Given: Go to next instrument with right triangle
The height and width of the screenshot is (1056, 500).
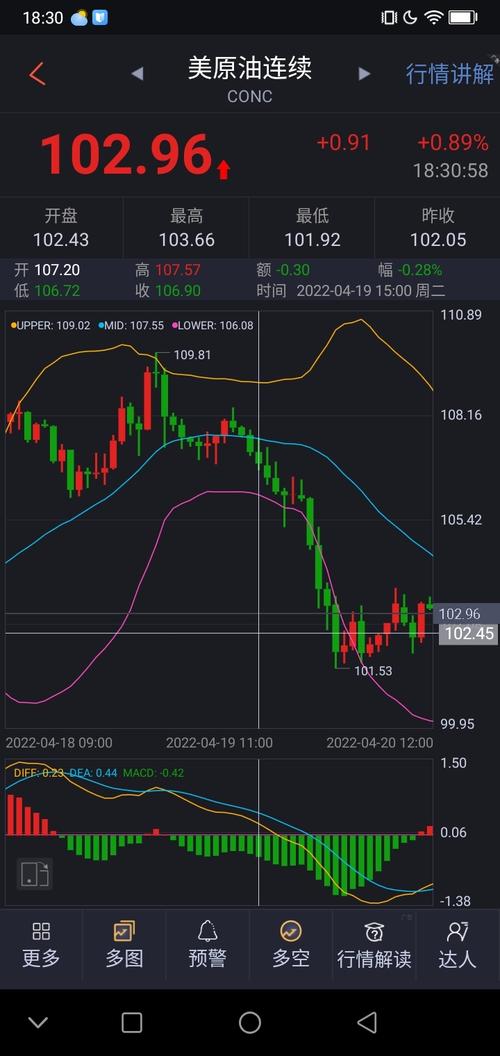Looking at the screenshot, I should [x=365, y=73].
